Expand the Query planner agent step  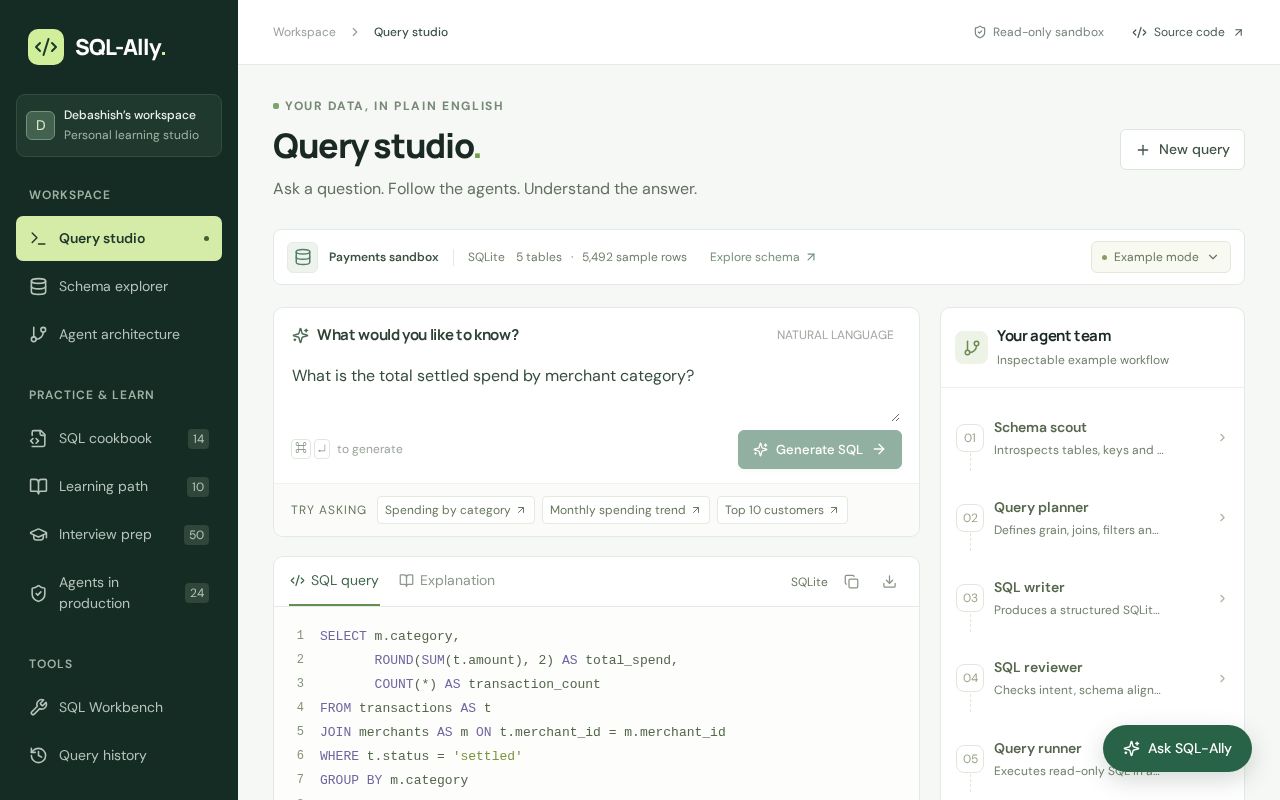pos(1092,518)
